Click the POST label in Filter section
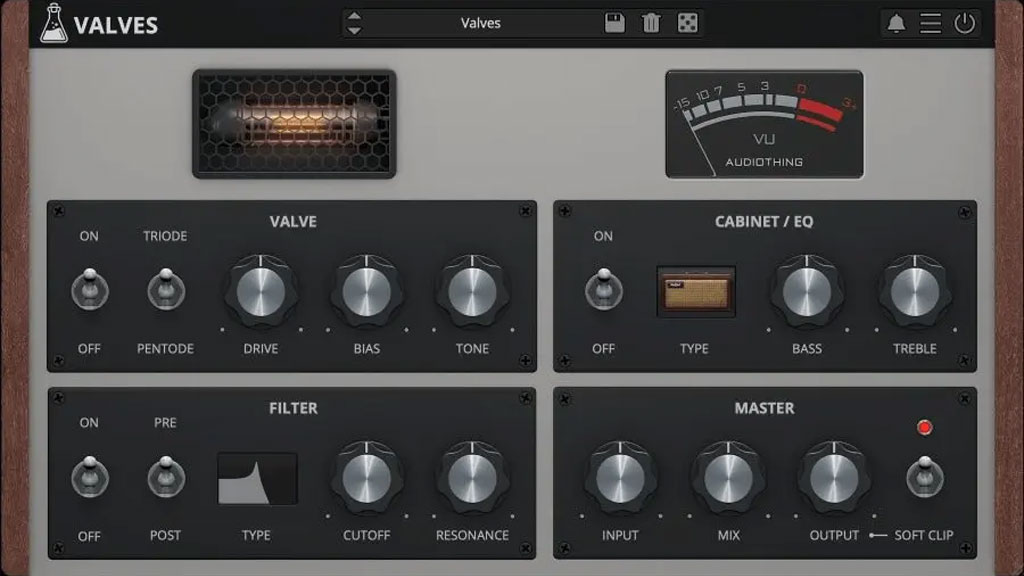Viewport: 1024px width, 576px height. point(165,536)
